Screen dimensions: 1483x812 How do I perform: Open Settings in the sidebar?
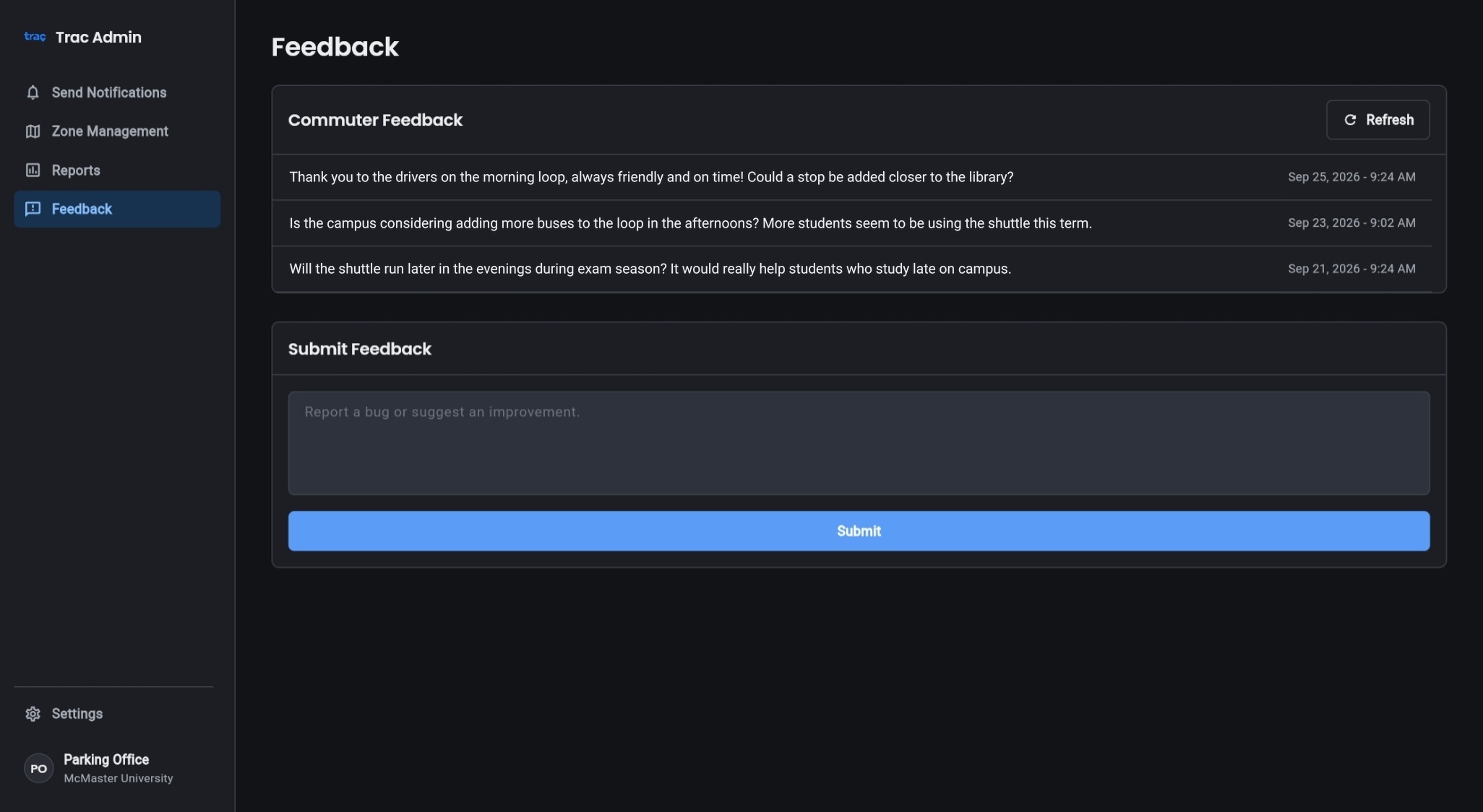pos(117,714)
